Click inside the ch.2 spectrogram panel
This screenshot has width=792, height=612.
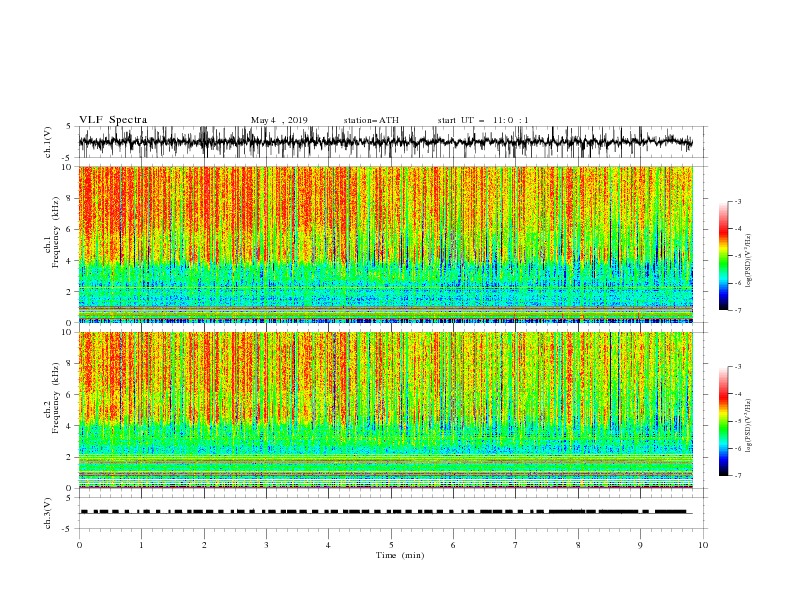386,410
